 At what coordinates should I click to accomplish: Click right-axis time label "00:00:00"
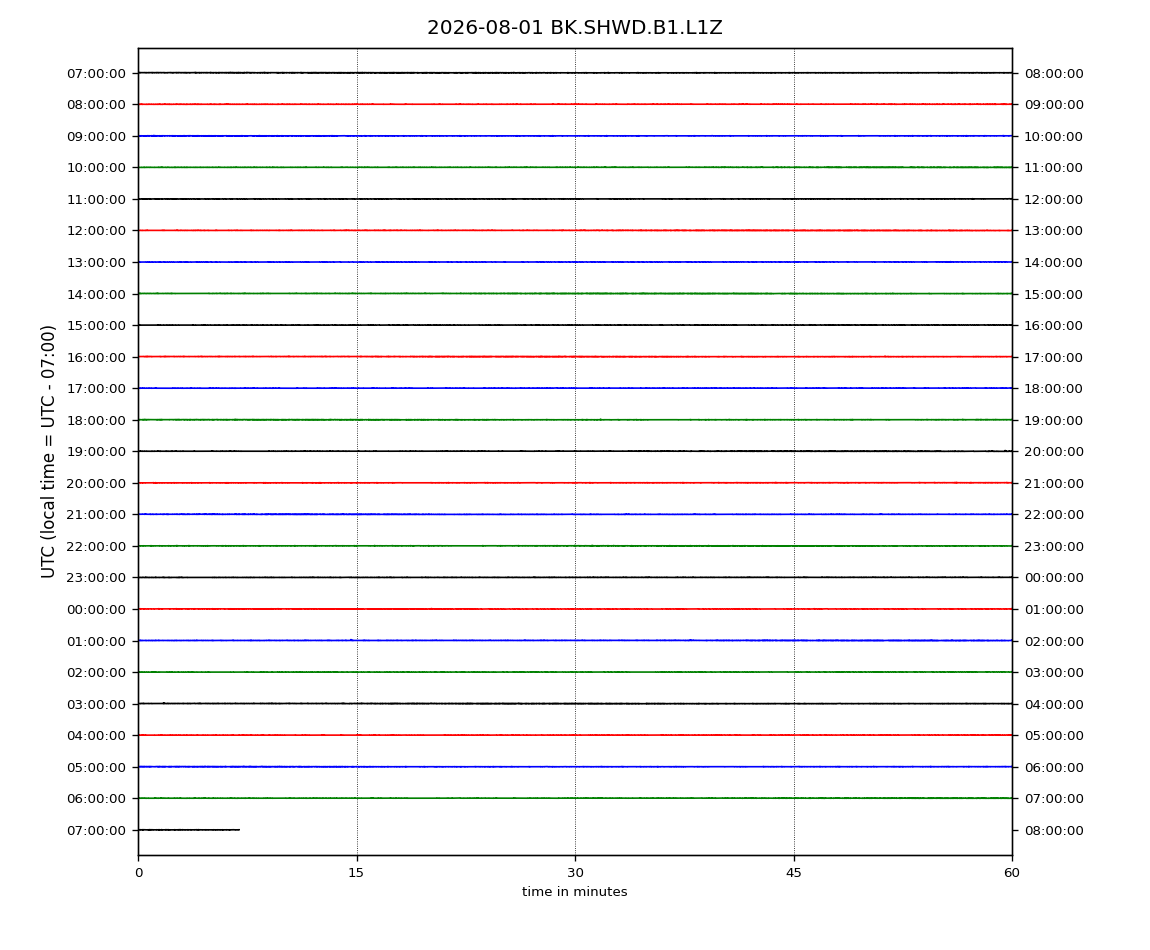click(1054, 578)
